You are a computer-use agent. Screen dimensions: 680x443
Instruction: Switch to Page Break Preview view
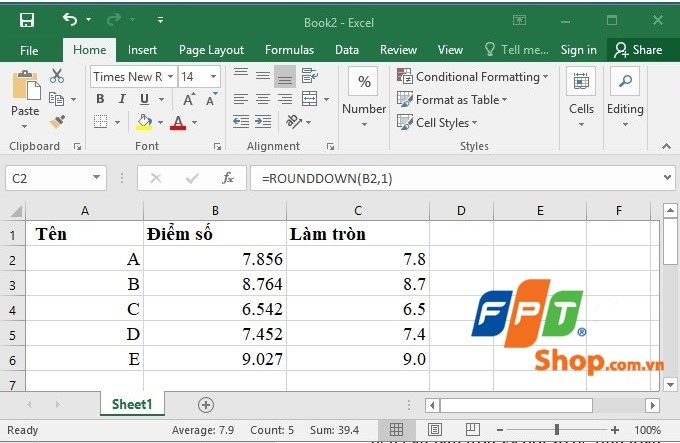[x=472, y=430]
